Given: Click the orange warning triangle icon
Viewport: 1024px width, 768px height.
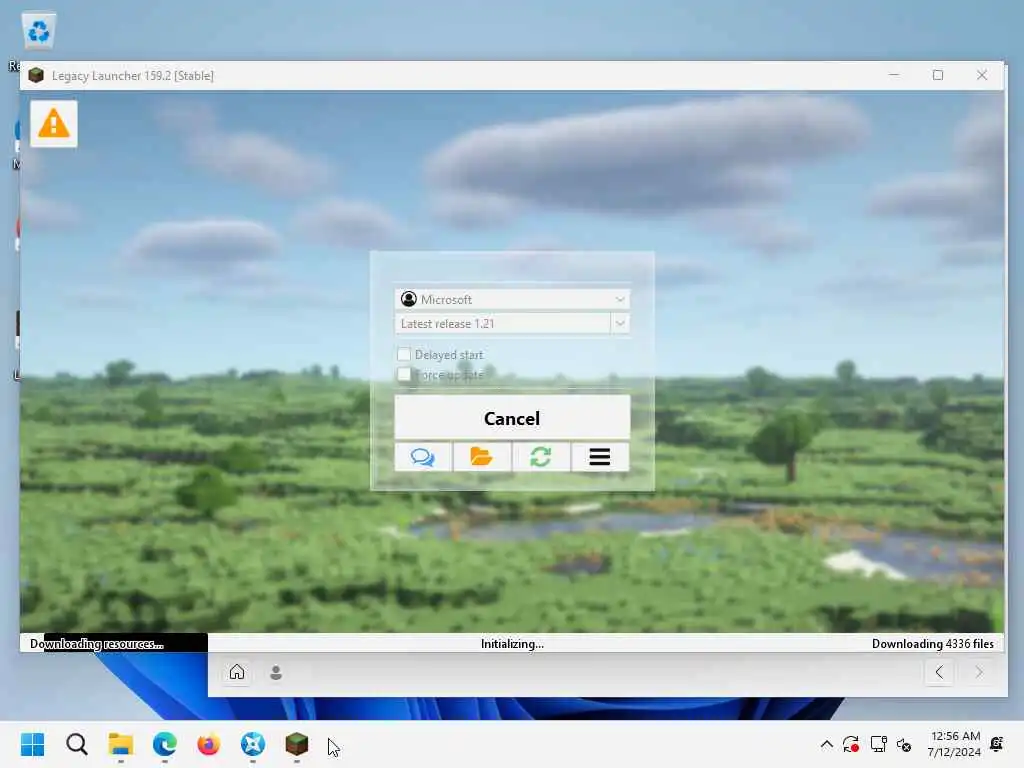Looking at the screenshot, I should [54, 123].
